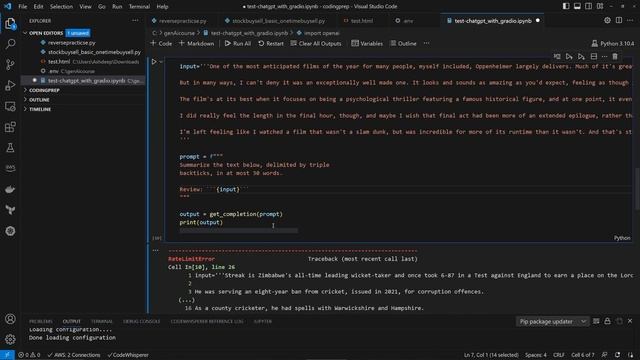Open the Docker whale view
The image size is (640, 360).
click(x=10, y=189)
